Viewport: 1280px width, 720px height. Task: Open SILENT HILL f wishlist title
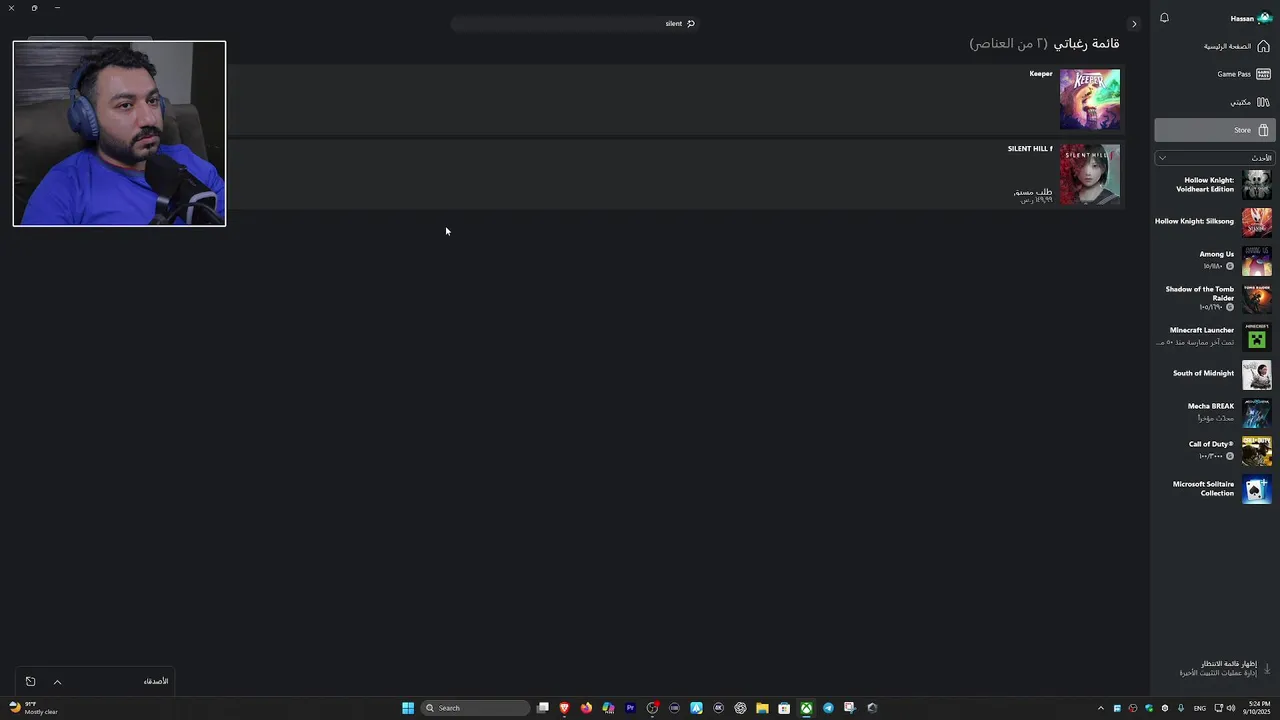tap(1030, 149)
